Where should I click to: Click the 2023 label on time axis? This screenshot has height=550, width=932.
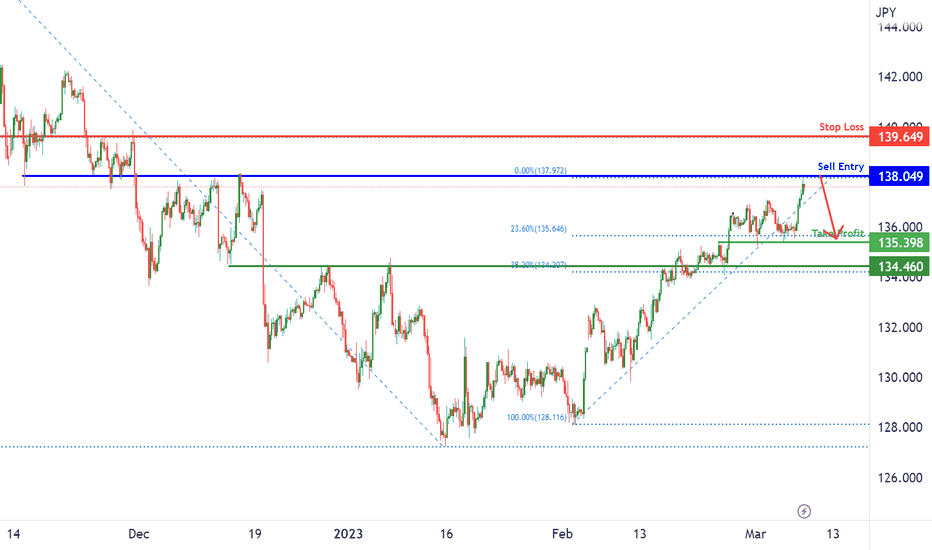click(x=348, y=534)
